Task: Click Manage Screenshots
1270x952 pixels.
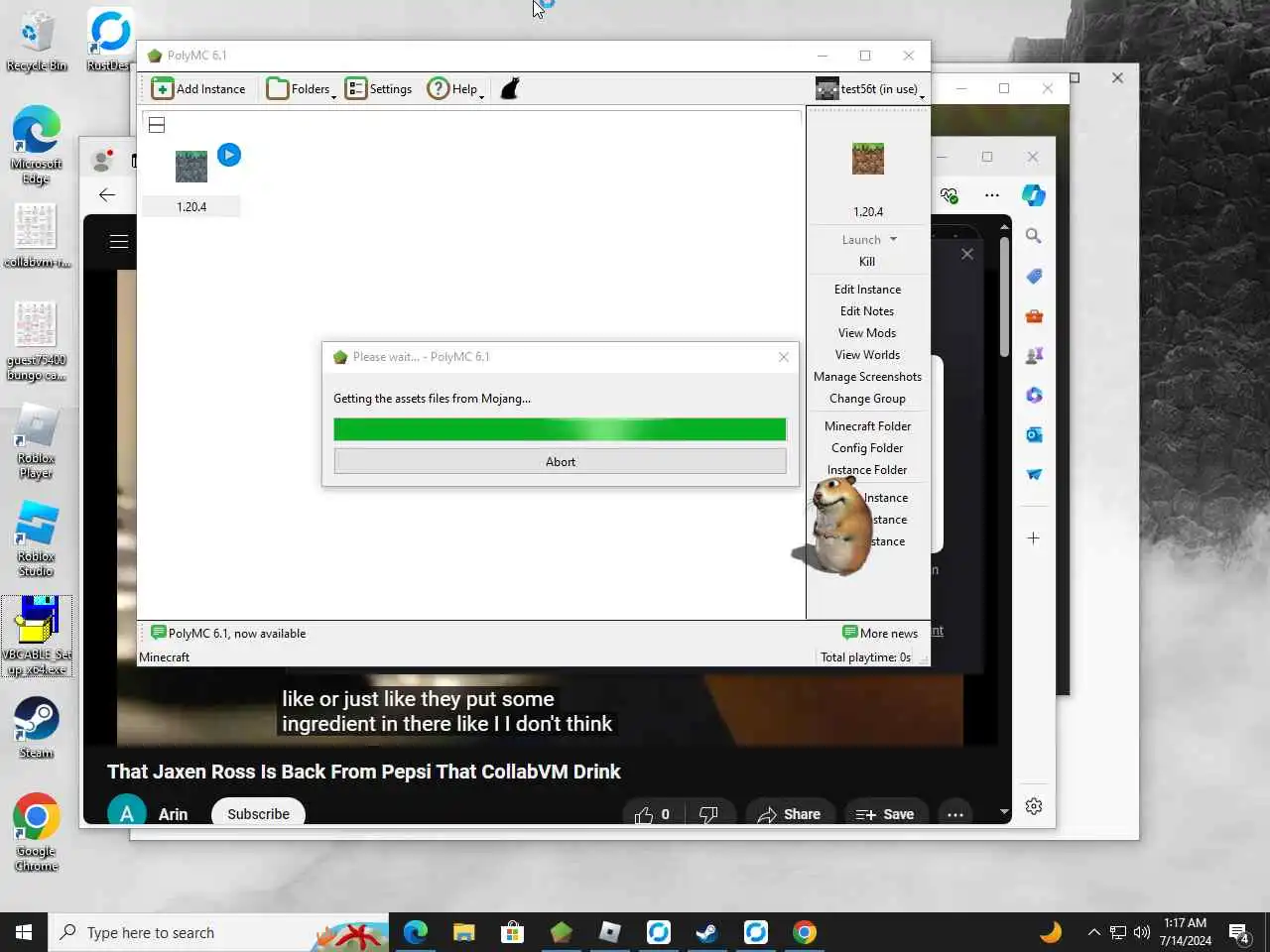Action: [x=867, y=377]
